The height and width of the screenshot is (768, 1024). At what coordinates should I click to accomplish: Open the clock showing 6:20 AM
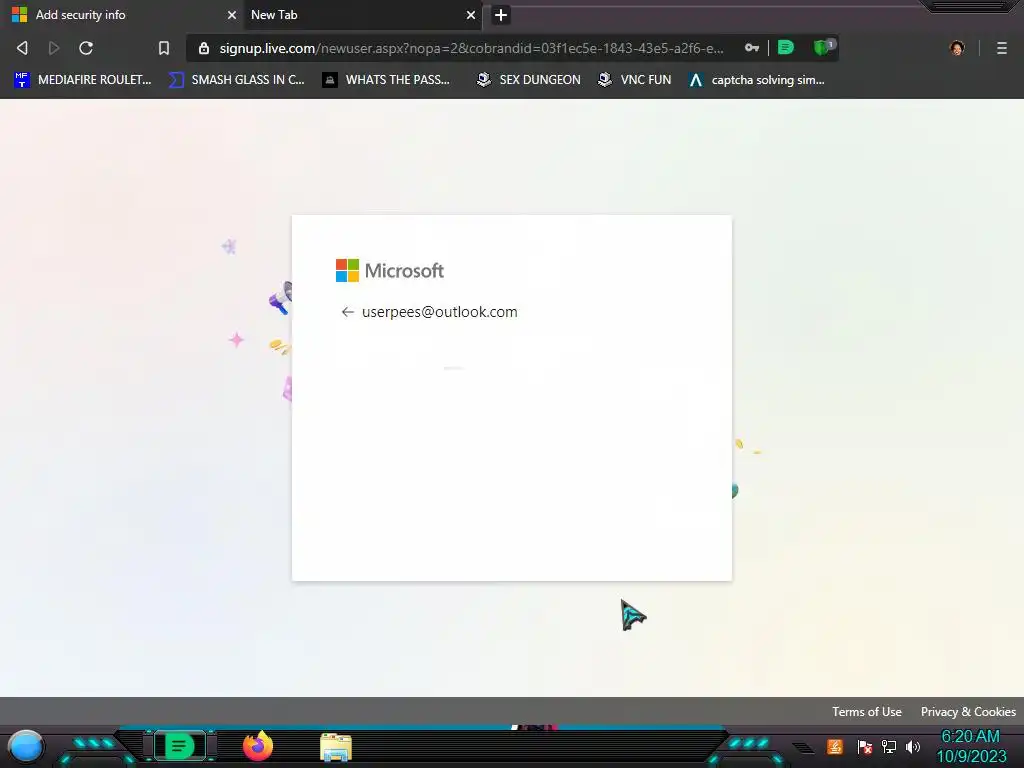(971, 746)
